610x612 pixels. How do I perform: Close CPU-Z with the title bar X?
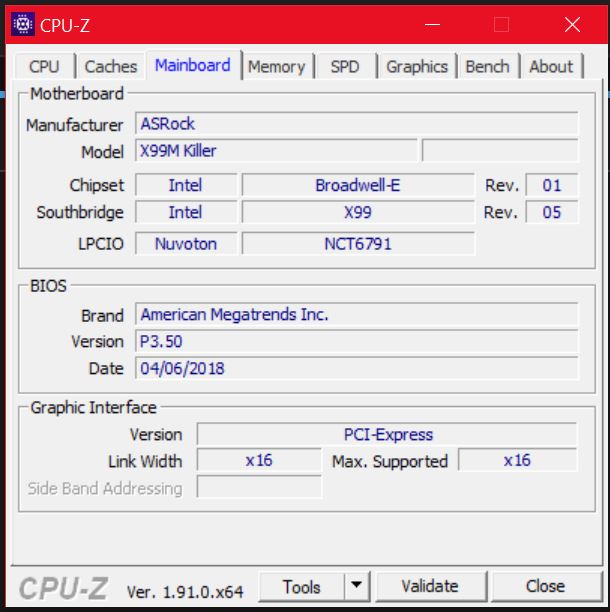pos(573,25)
